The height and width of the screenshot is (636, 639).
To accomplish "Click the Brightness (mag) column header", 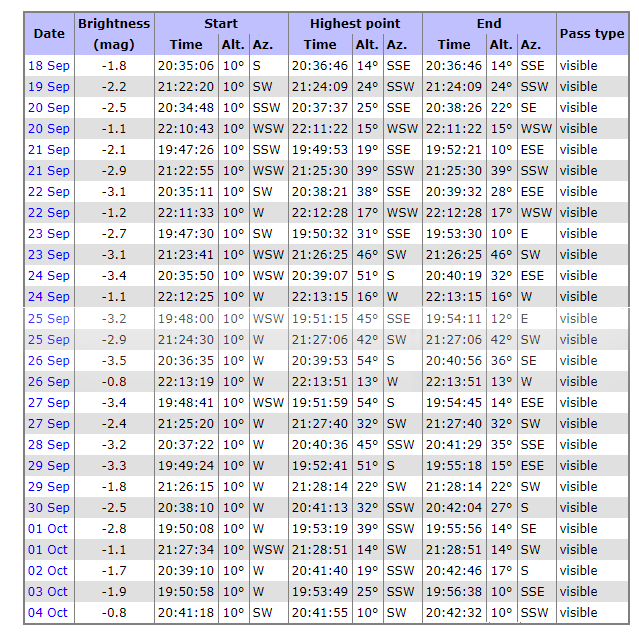I will pyautogui.click(x=114, y=34).
